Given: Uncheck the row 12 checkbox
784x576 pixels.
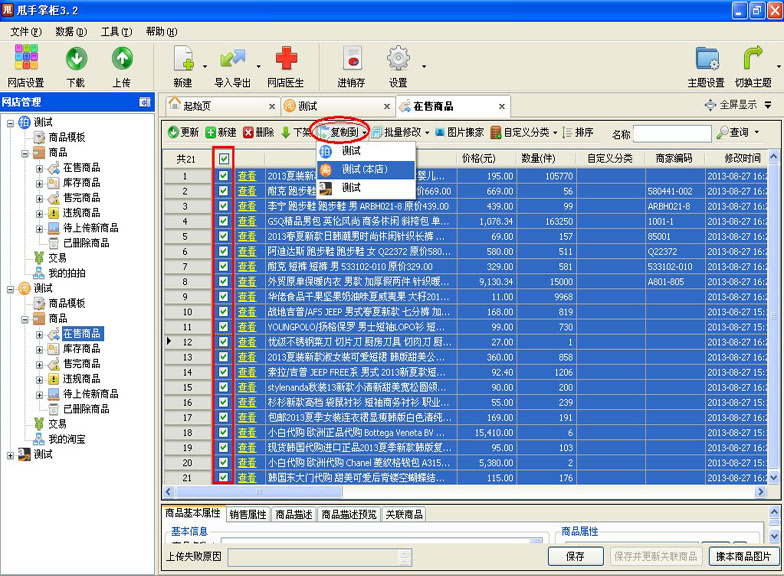Looking at the screenshot, I should point(224,342).
